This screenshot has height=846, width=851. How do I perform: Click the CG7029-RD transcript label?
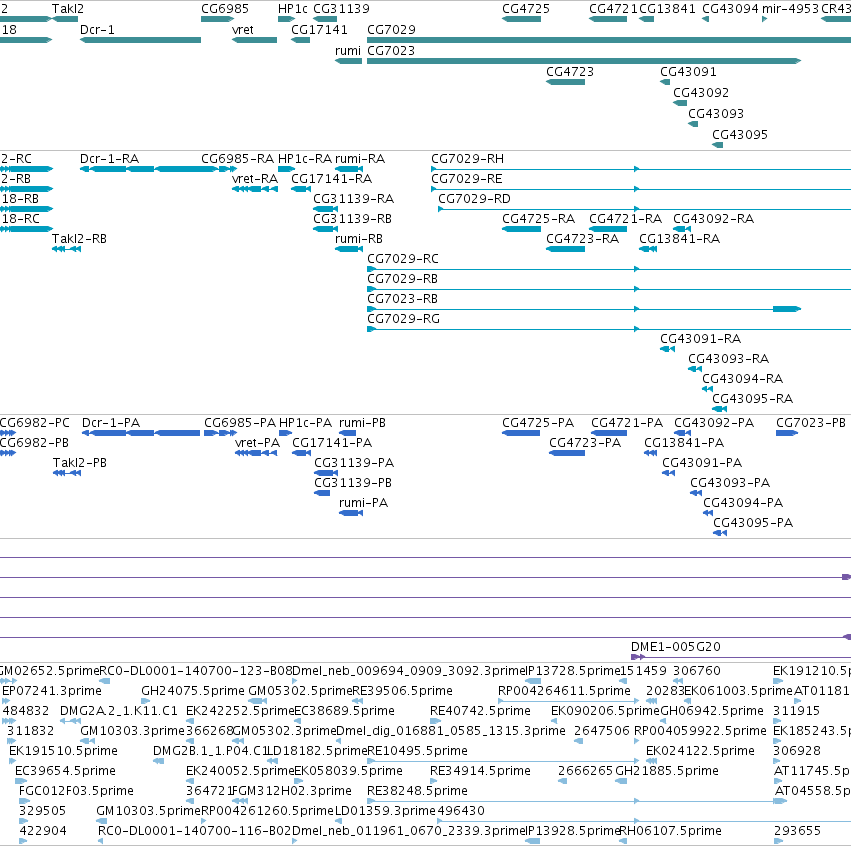(474, 199)
